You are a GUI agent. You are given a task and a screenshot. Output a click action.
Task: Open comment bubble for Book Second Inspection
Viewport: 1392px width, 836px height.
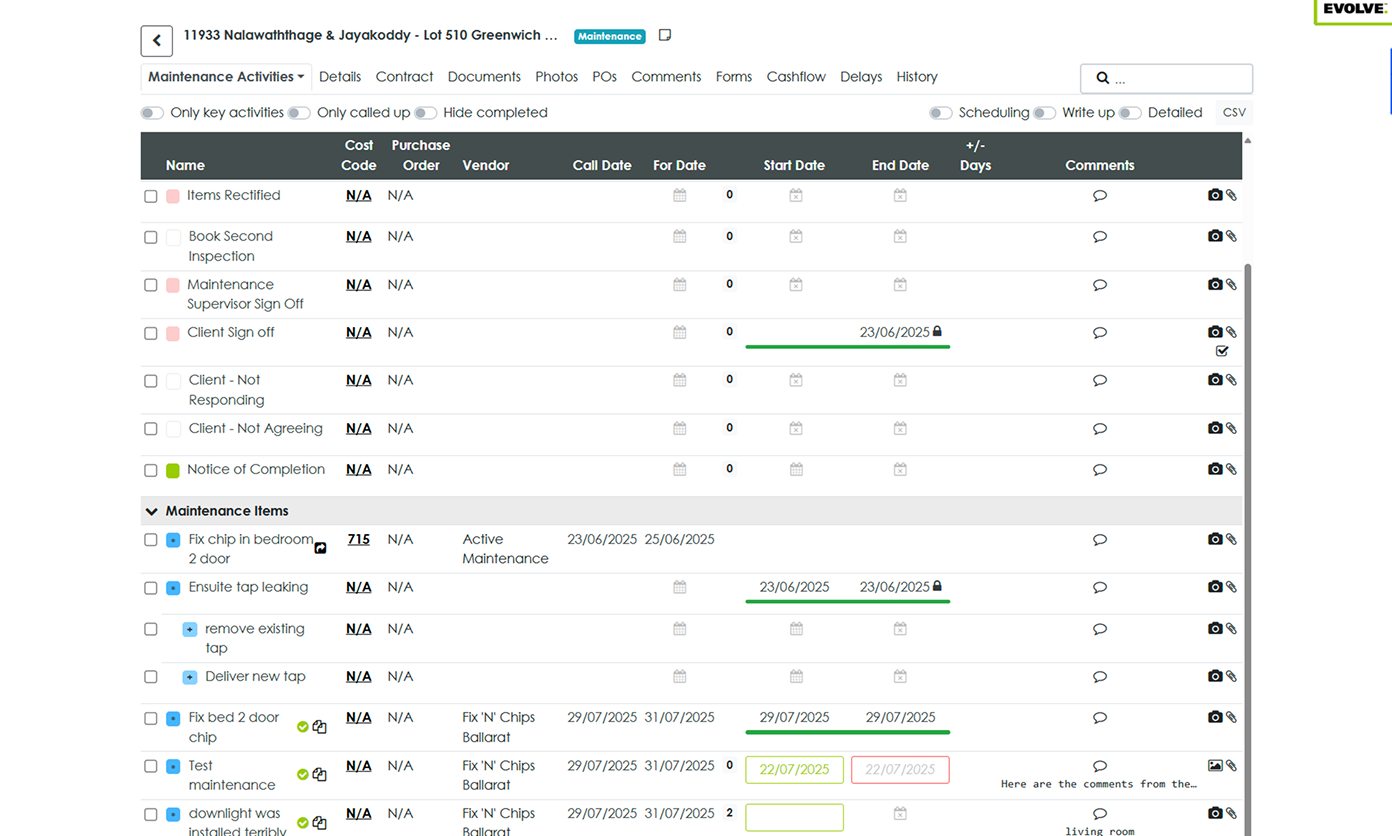point(1100,237)
